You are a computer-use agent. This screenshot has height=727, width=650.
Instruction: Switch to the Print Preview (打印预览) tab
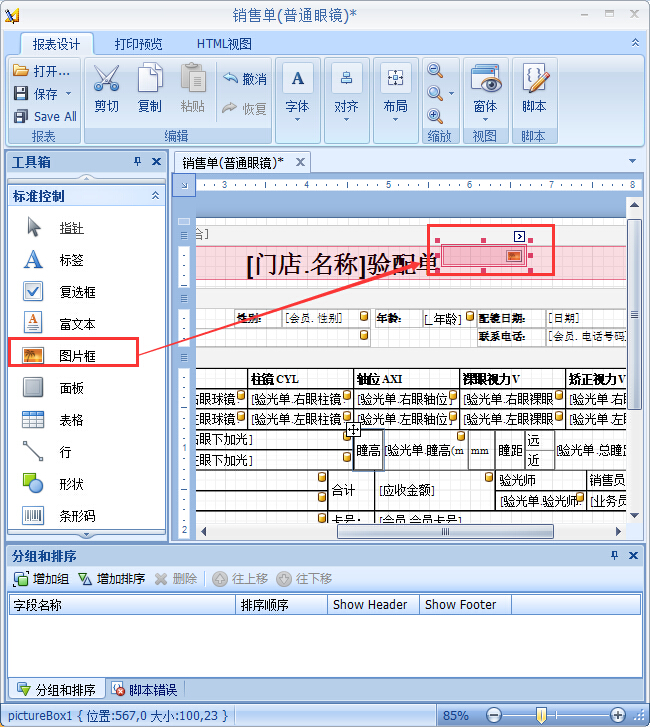(x=138, y=44)
